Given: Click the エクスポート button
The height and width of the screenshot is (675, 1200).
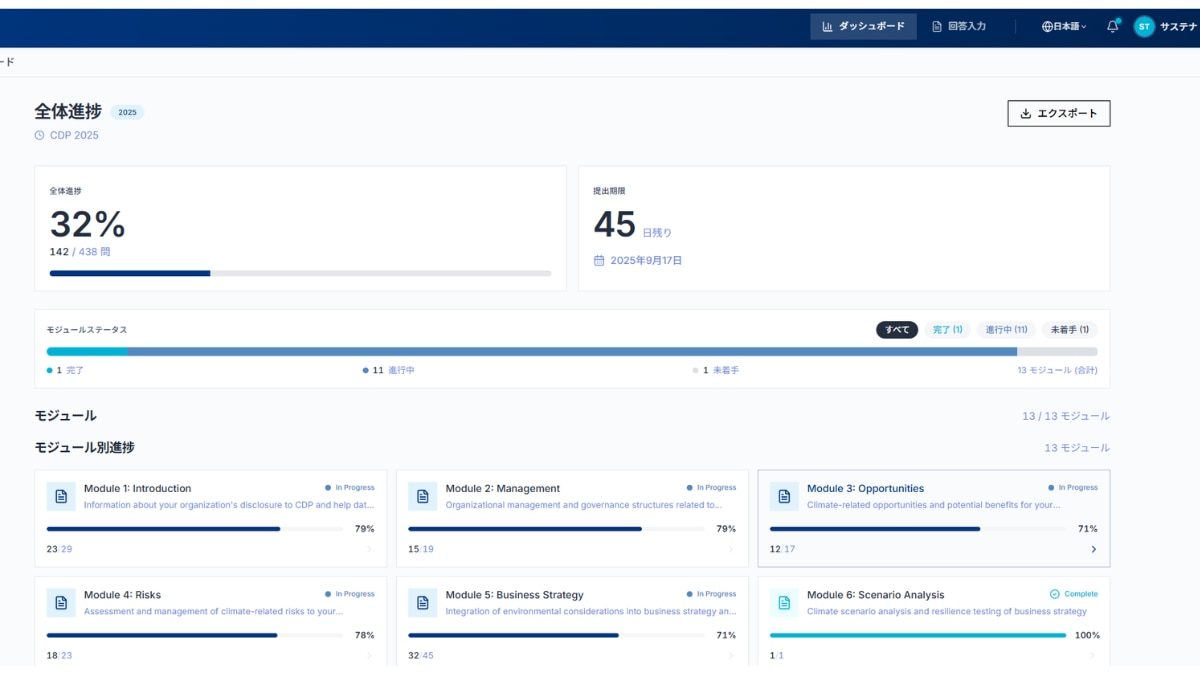Looking at the screenshot, I should [1058, 114].
